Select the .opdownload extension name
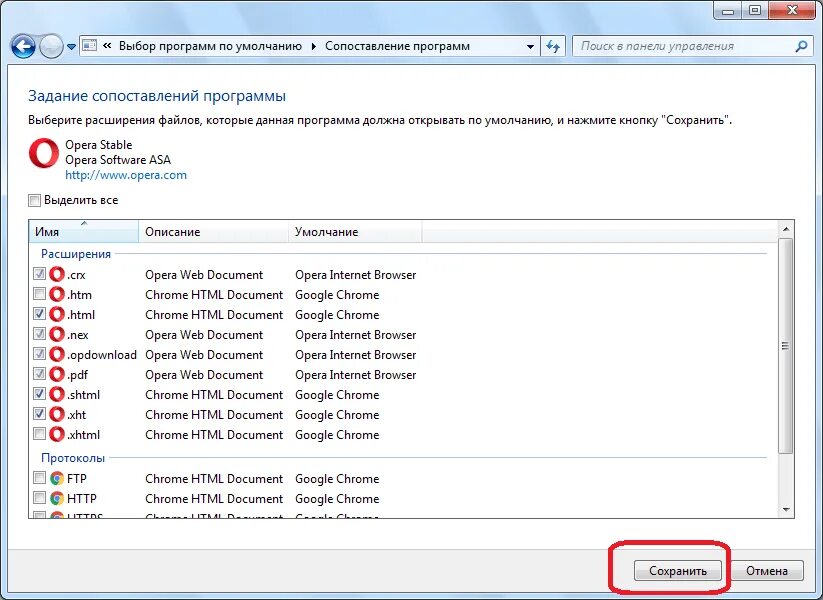This screenshot has height=600, width=823. [x=102, y=354]
